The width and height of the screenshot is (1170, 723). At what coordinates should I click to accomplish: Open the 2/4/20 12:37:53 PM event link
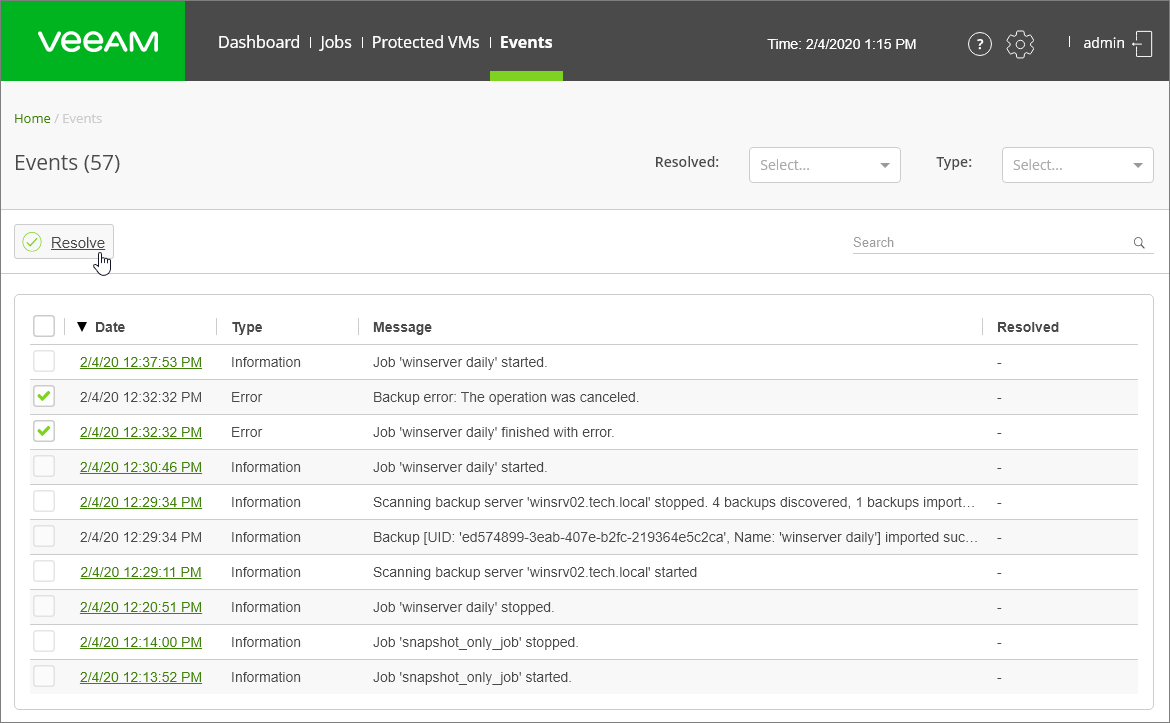pyautogui.click(x=141, y=362)
